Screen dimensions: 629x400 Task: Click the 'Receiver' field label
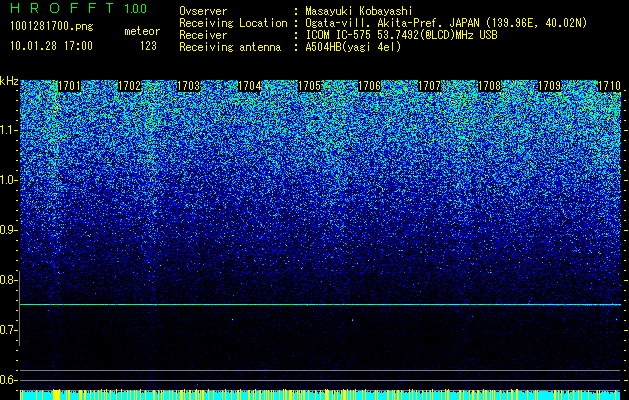[203, 35]
